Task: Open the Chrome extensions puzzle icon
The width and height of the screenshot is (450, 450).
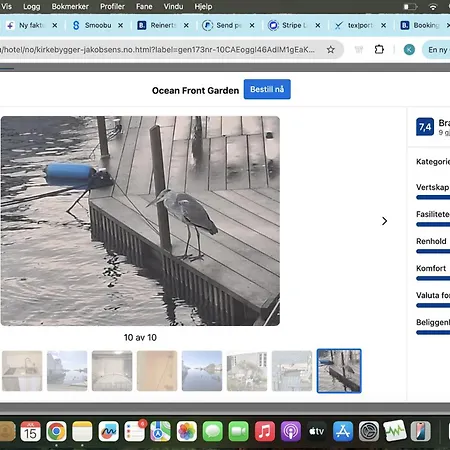Action: (x=379, y=50)
